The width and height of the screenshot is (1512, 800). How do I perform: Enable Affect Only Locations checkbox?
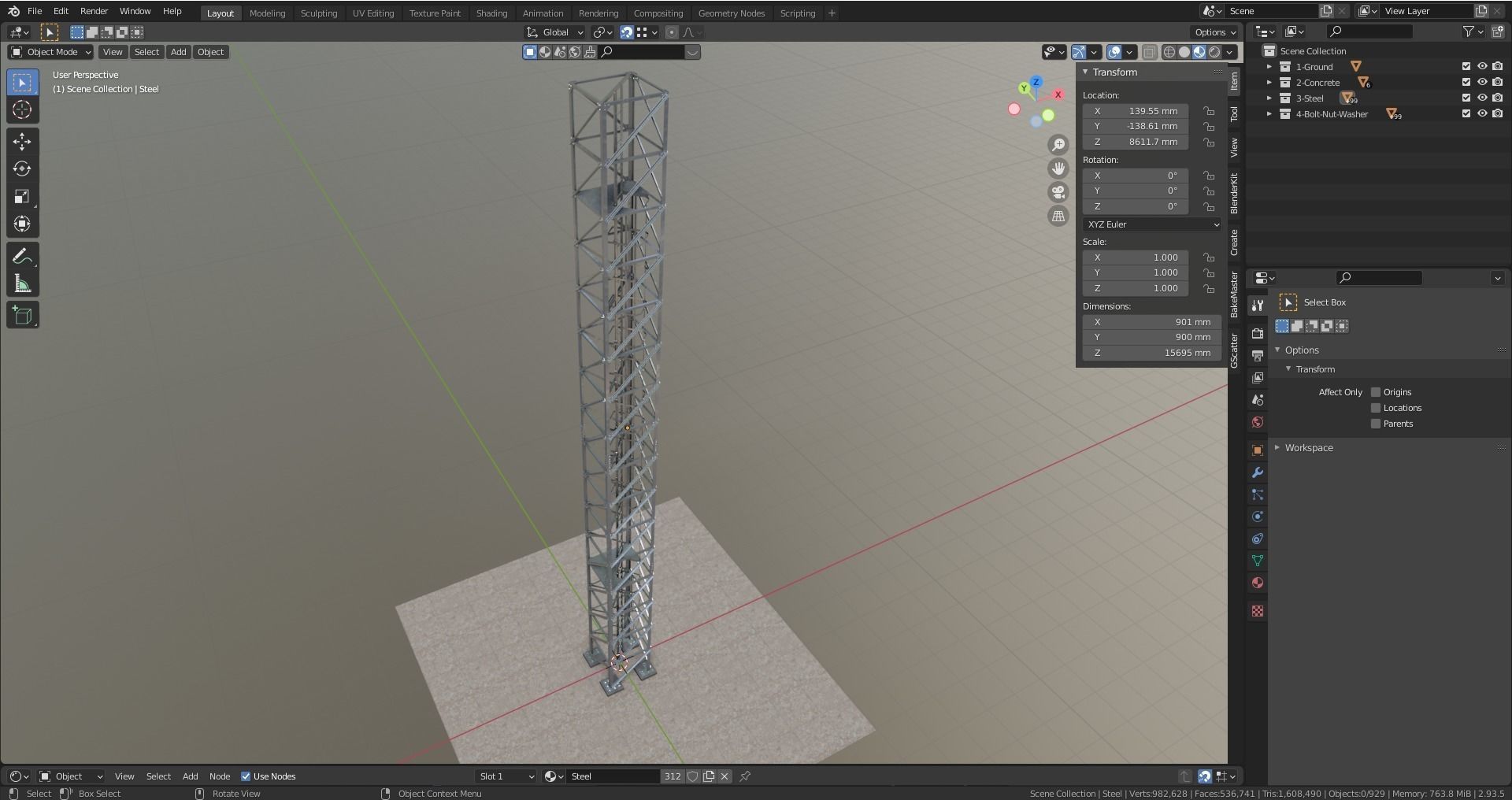pyautogui.click(x=1376, y=408)
